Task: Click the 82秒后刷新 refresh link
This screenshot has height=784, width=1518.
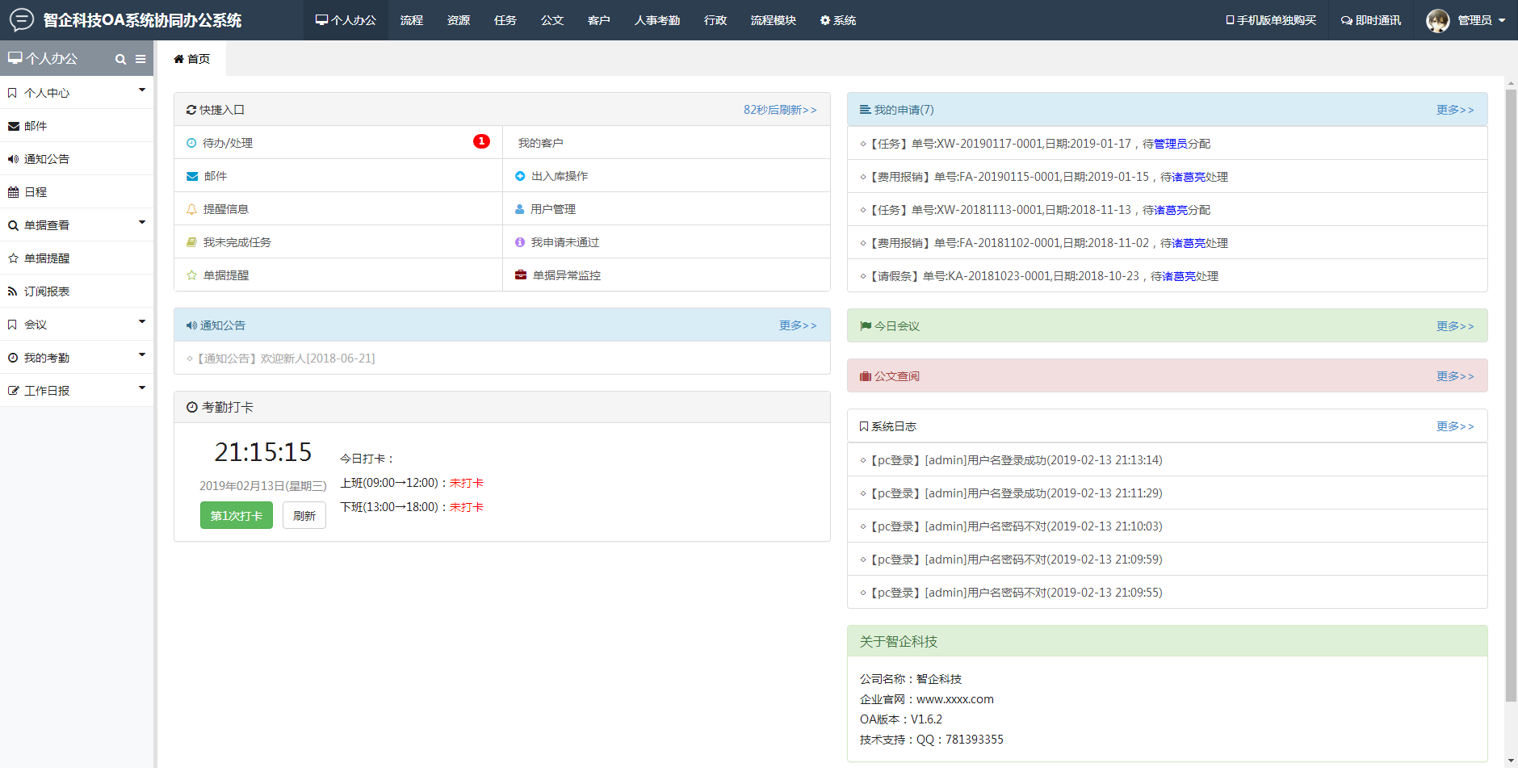Action: click(x=780, y=110)
